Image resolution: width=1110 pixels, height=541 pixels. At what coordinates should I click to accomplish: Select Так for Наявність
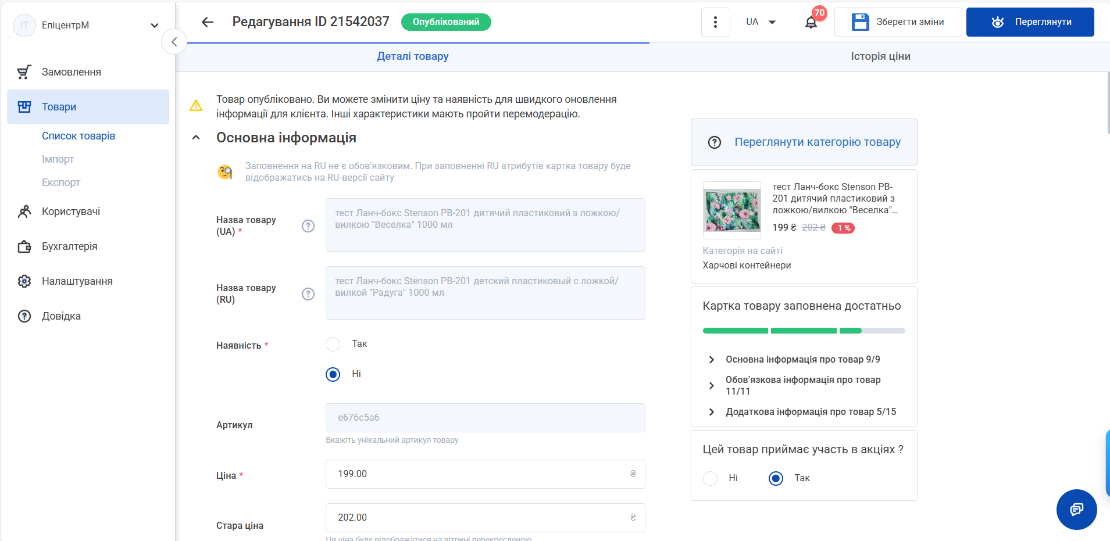[x=333, y=344]
